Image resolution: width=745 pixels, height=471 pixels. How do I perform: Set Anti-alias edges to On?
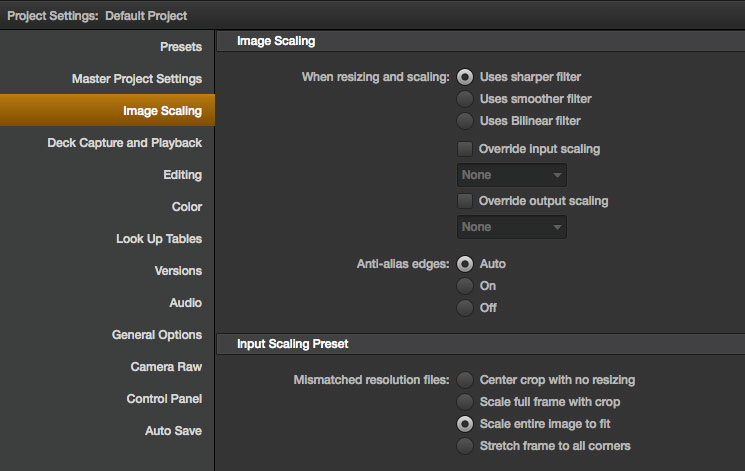pyautogui.click(x=465, y=286)
